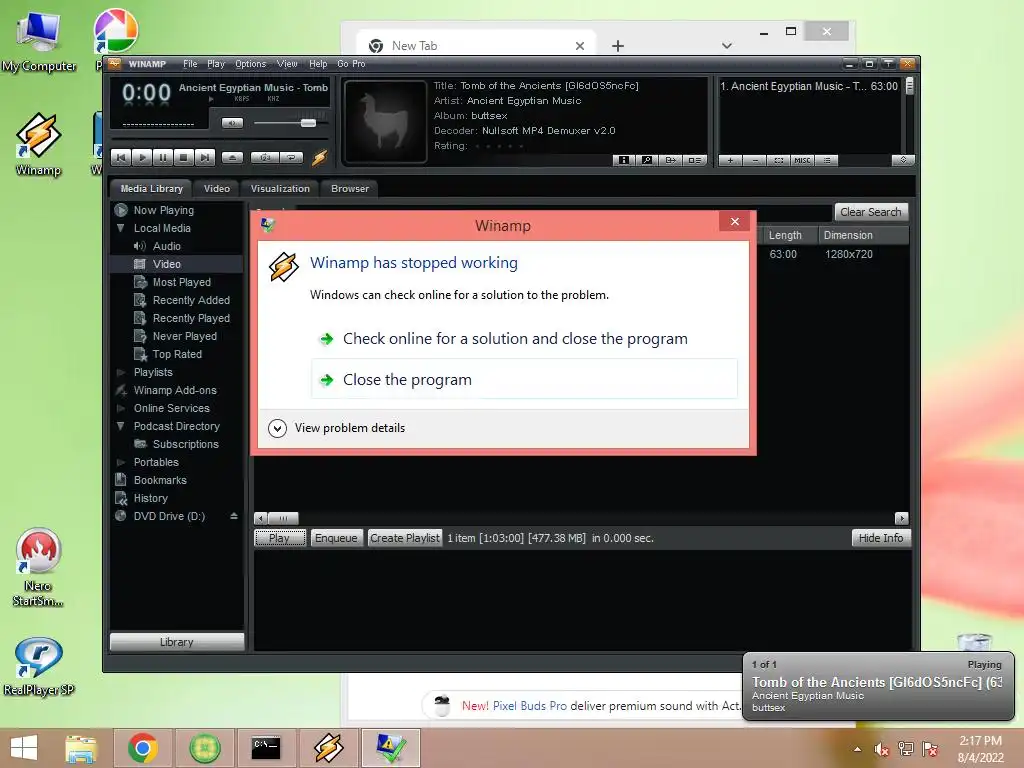Image resolution: width=1024 pixels, height=768 pixels.
Task: Open History in the library tree
Action: 151,498
